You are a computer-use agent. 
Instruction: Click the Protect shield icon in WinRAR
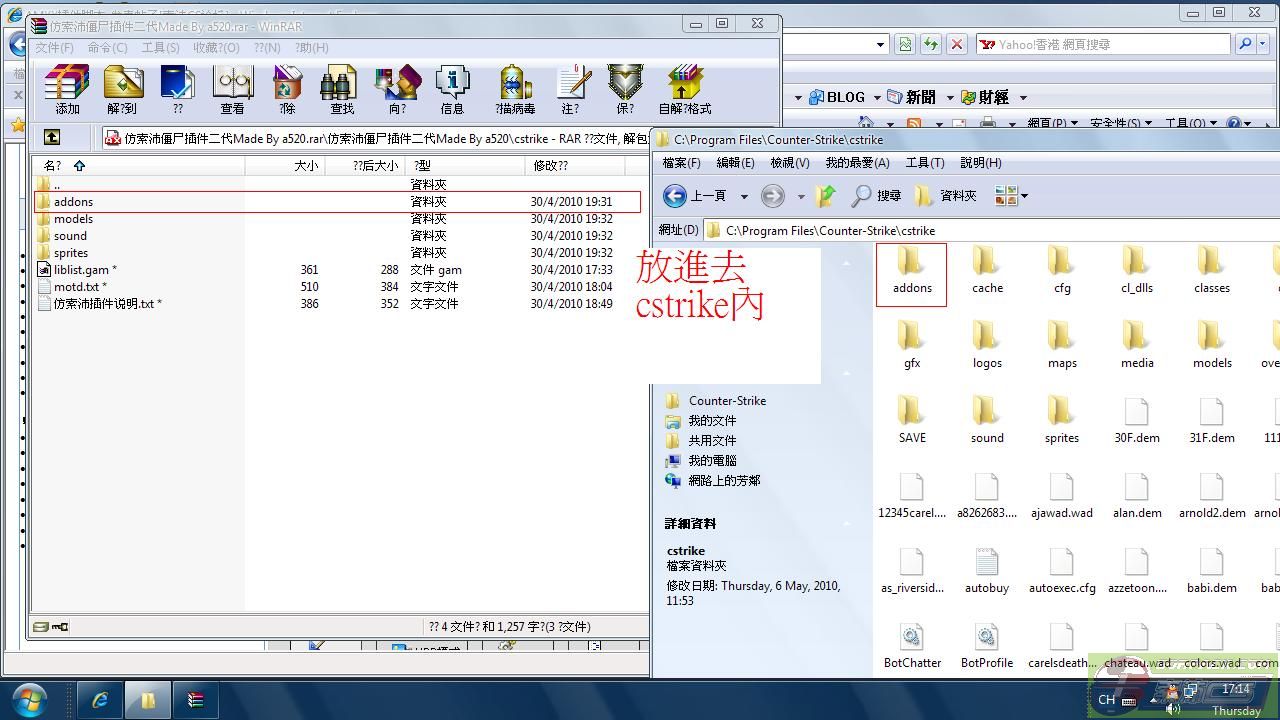coord(625,90)
